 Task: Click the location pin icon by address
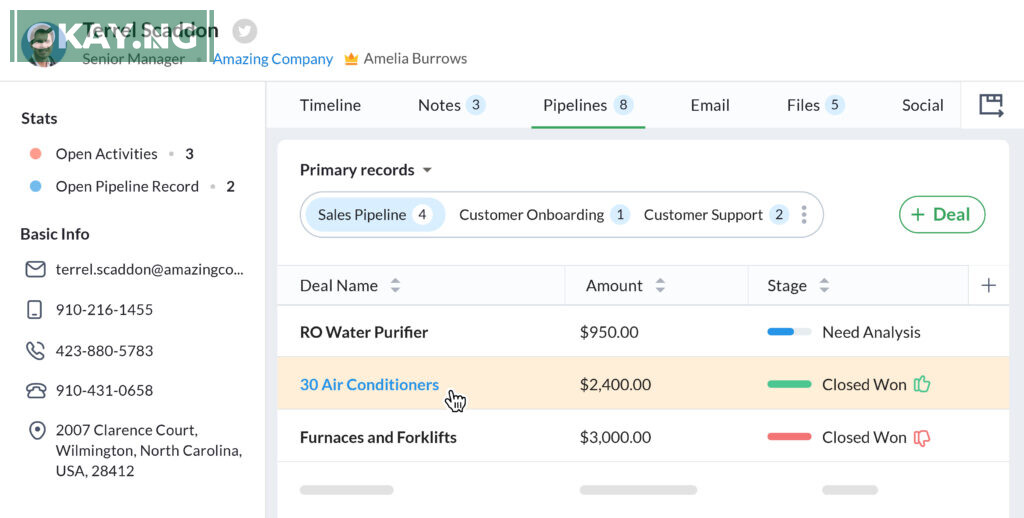coord(36,431)
